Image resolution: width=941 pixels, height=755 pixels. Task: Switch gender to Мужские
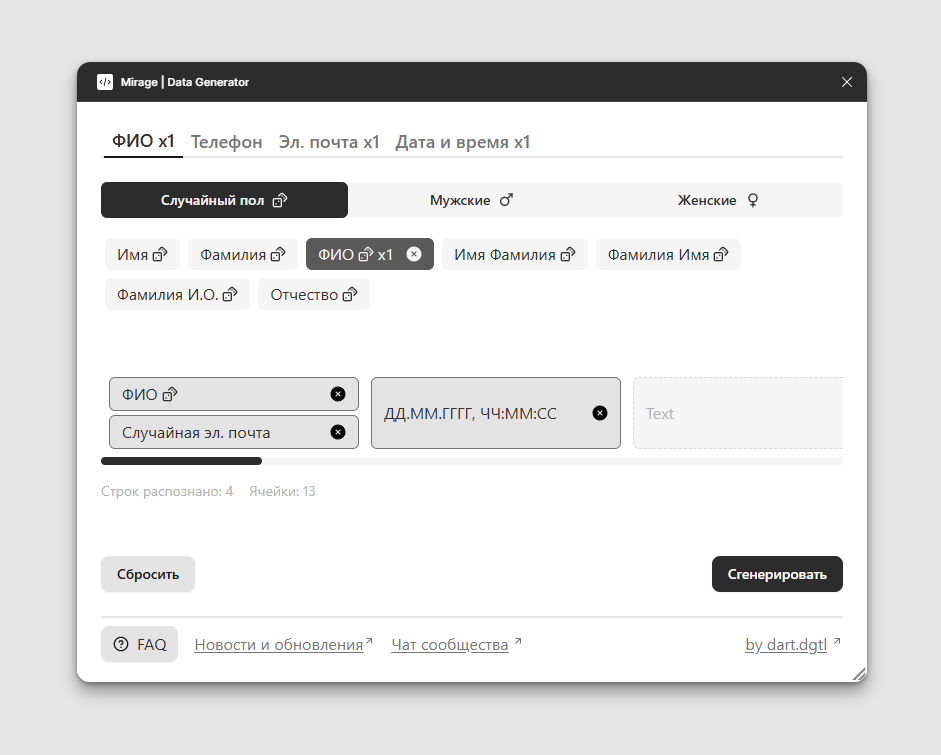click(x=471, y=200)
